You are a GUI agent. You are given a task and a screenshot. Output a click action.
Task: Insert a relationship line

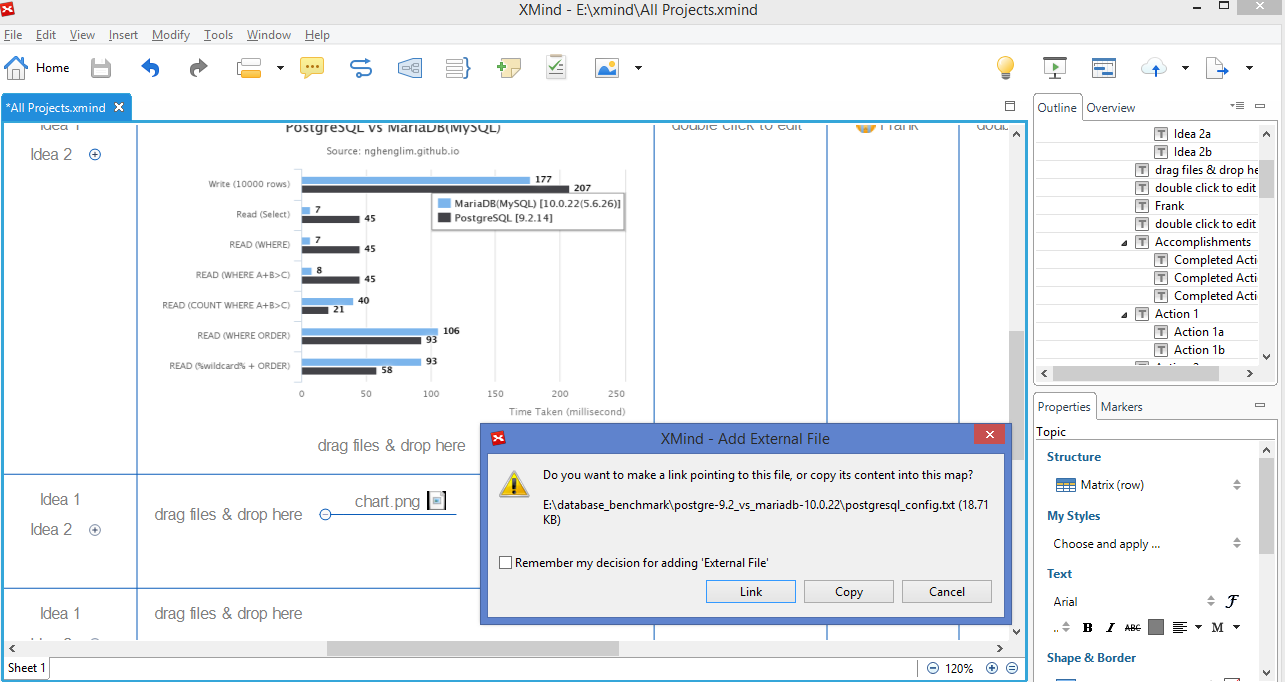361,68
